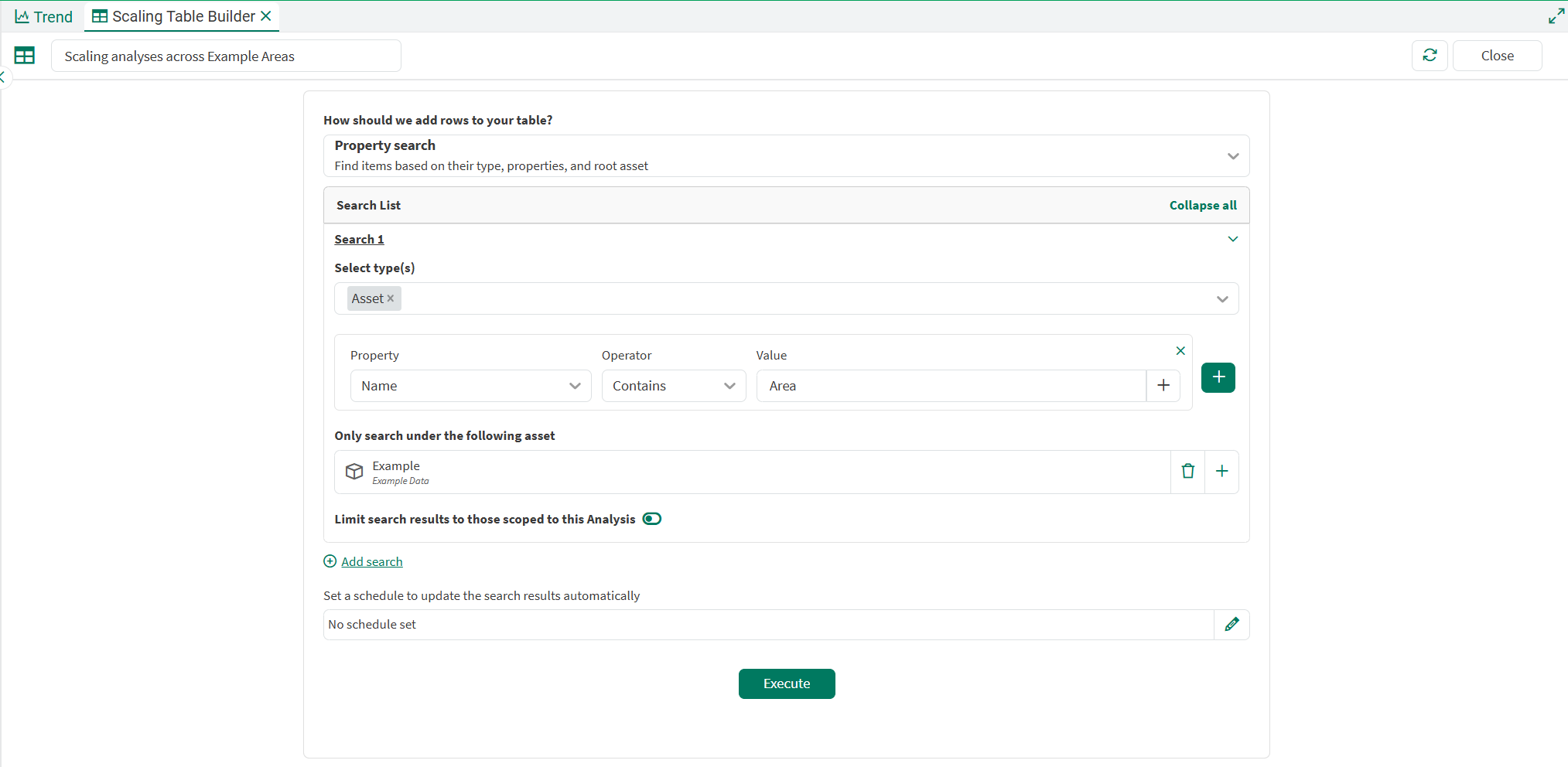Close the Scaling Table Builder tab
The image size is (1568, 767).
[266, 16]
